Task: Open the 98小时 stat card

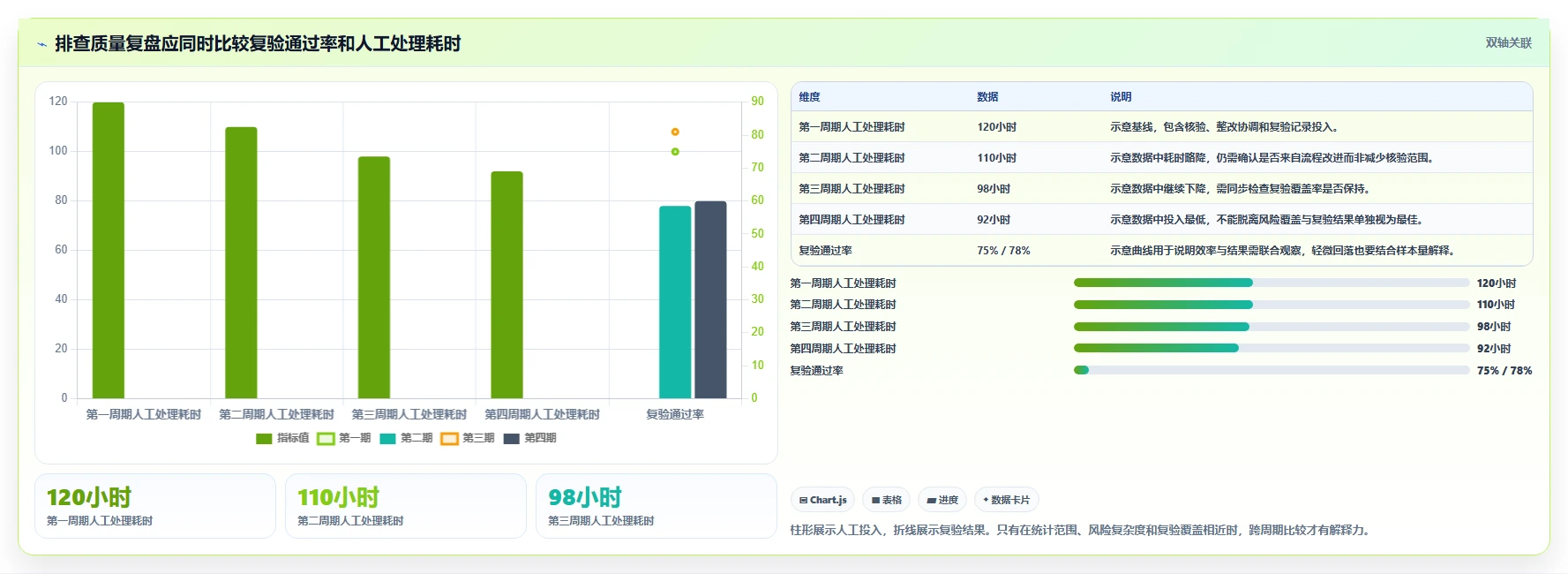Action: 656,506
